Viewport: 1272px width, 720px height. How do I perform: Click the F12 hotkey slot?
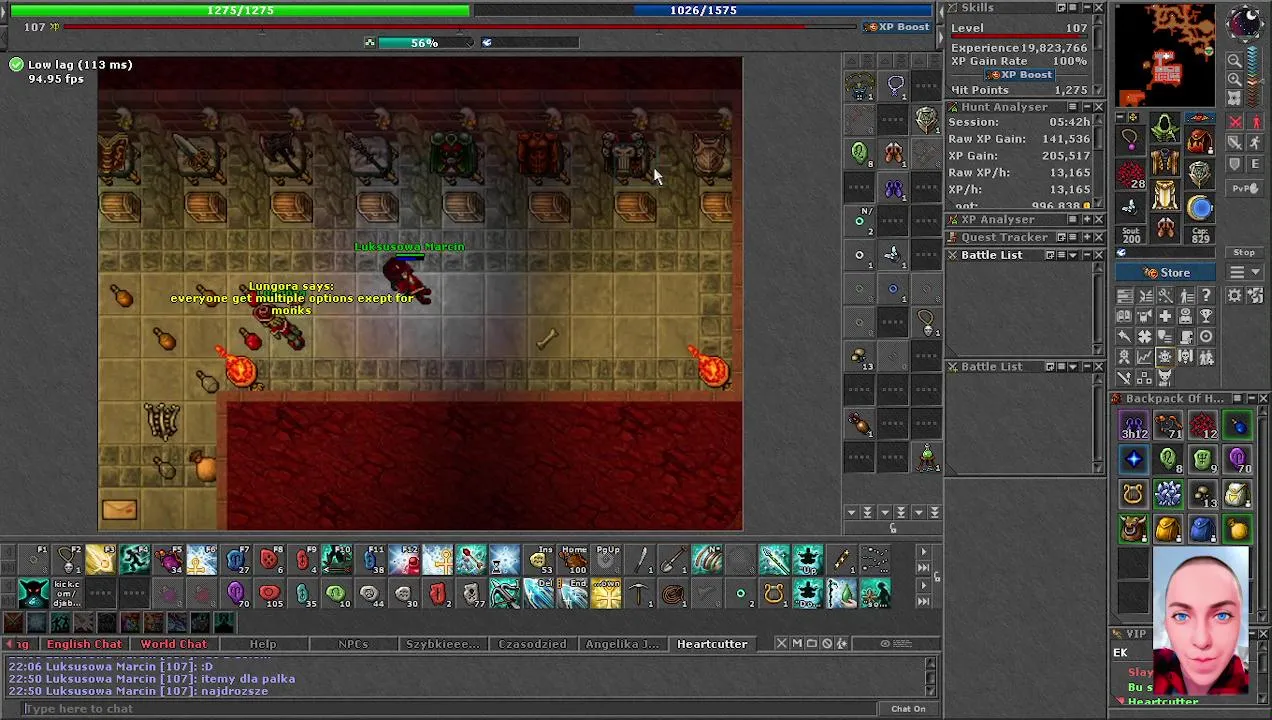(x=405, y=560)
